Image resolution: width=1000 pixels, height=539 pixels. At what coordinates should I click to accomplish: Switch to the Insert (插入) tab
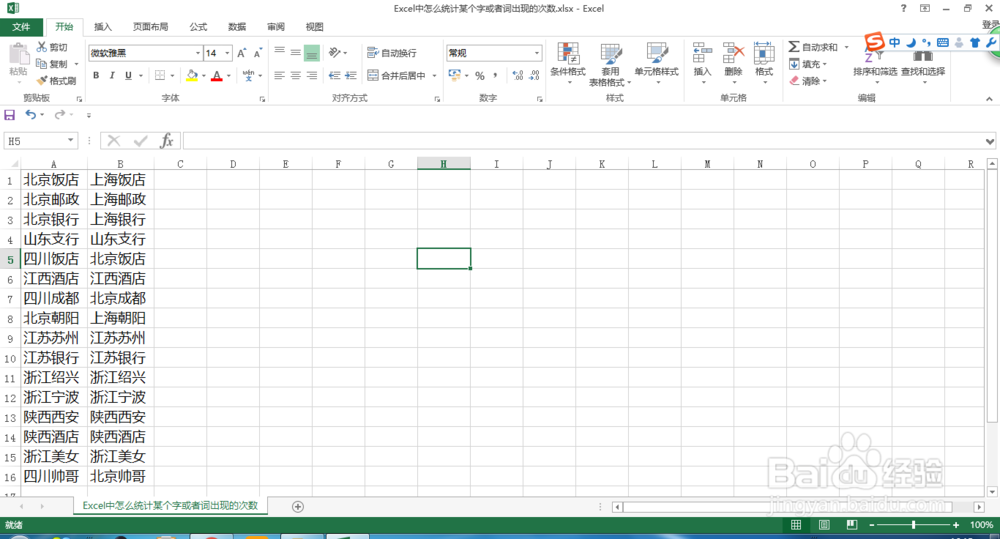pyautogui.click(x=103, y=27)
